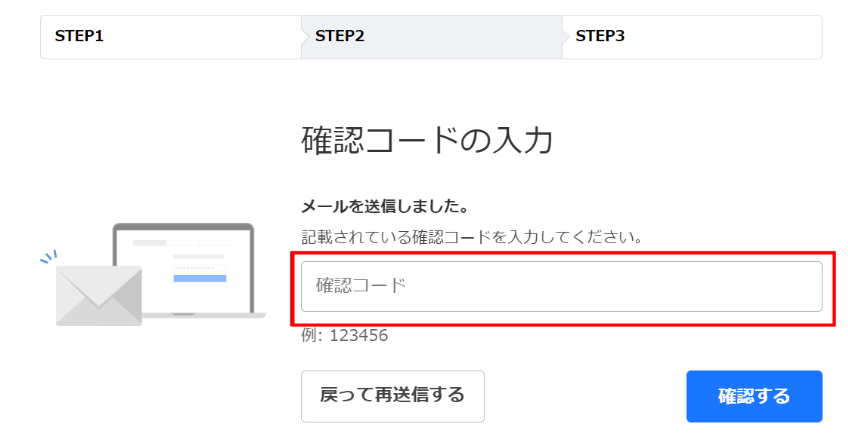Image resolution: width=848 pixels, height=440 pixels.
Task: Click the arrow divider between STEP1 and STEP2
Action: click(304, 37)
